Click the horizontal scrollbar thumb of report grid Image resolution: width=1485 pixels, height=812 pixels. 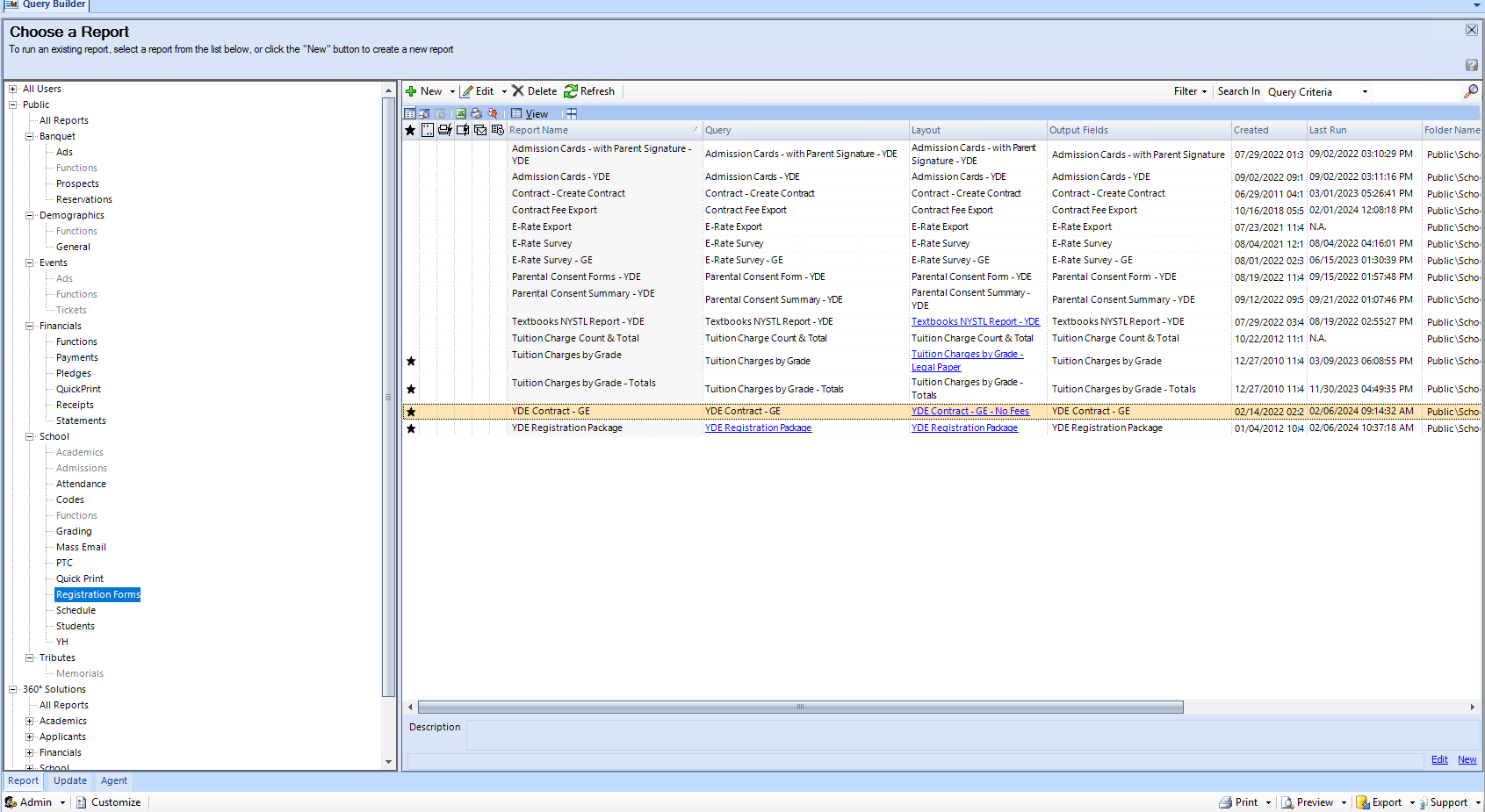coord(800,707)
